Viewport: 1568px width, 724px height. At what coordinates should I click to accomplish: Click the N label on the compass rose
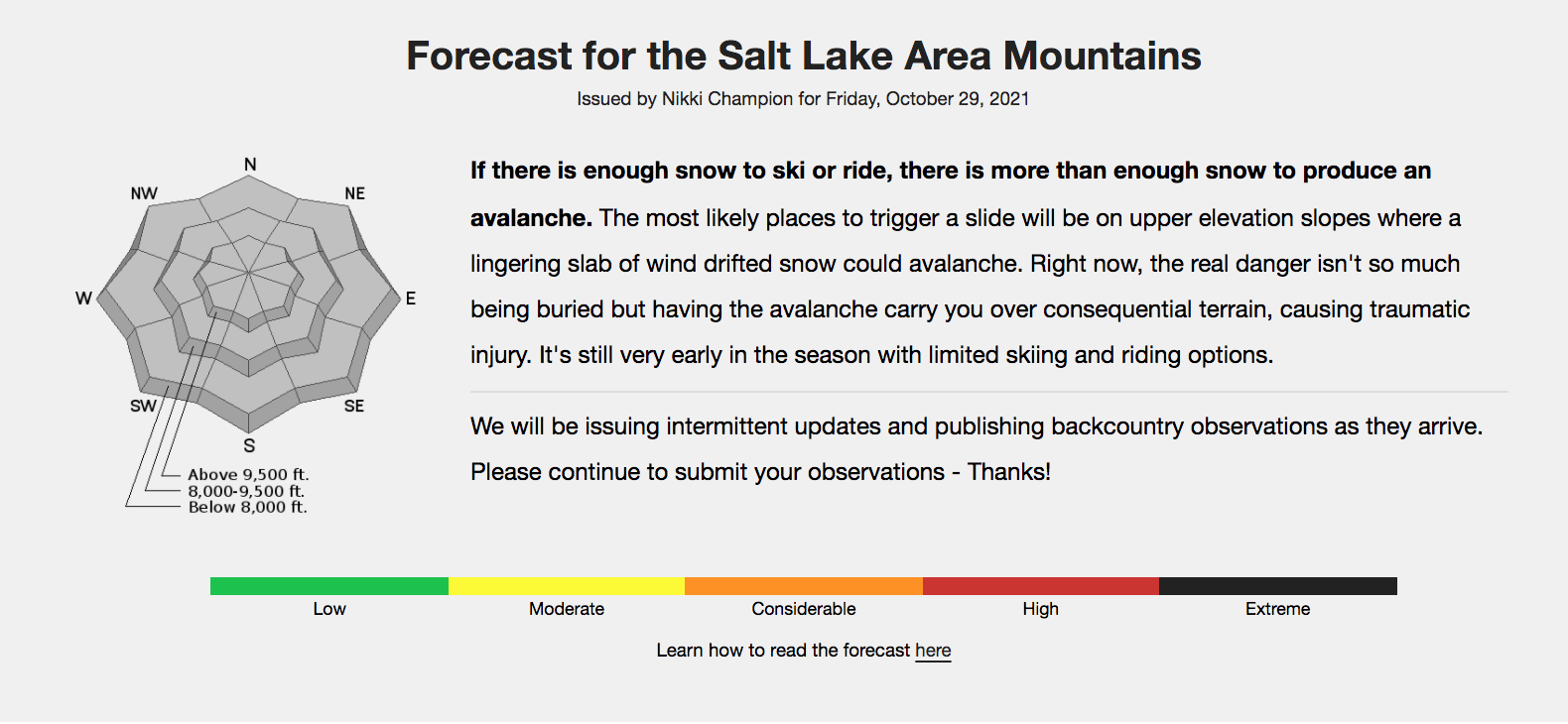[x=250, y=165]
